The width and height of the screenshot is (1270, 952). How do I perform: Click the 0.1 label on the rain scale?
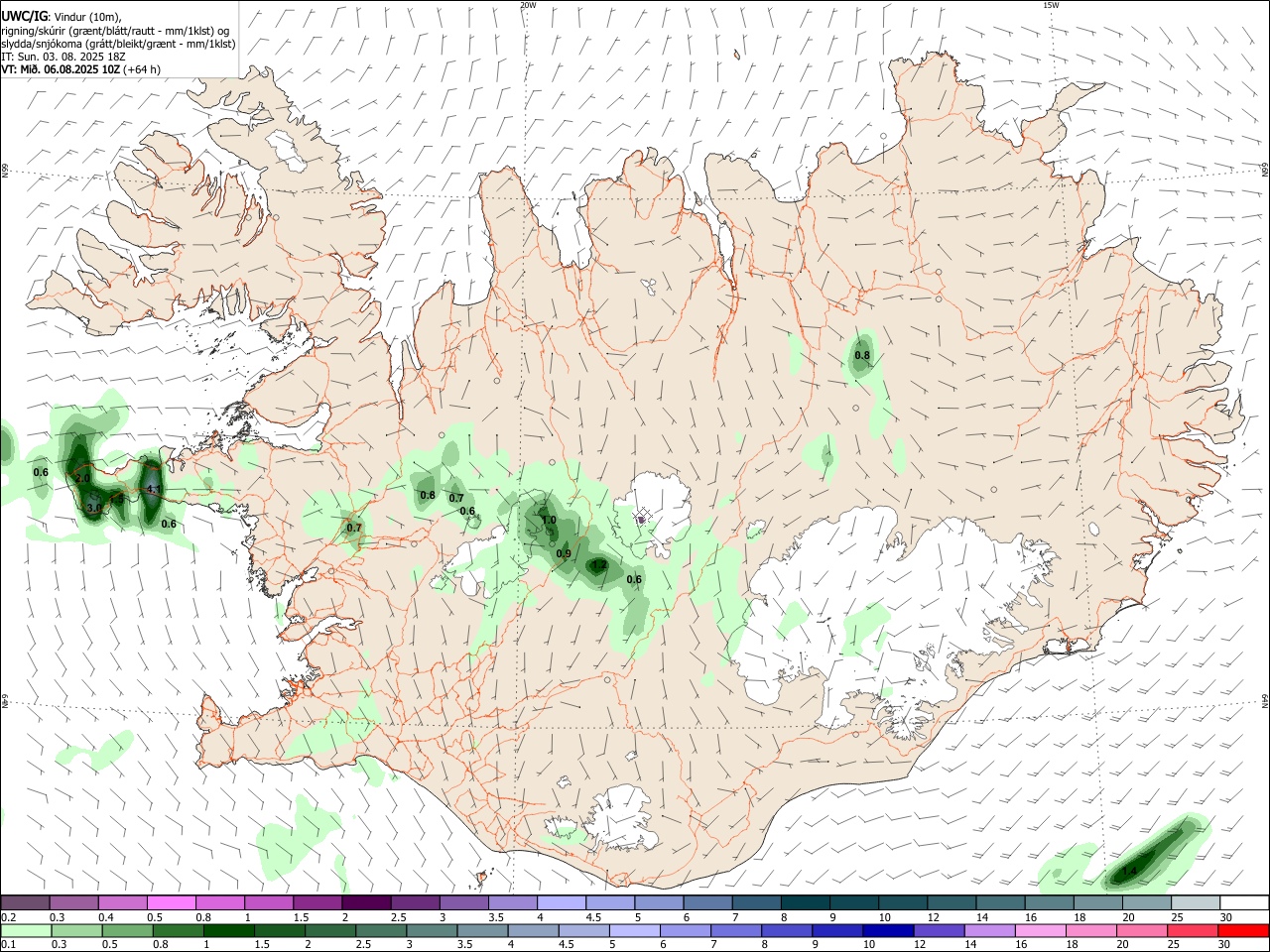pyautogui.click(x=8, y=945)
